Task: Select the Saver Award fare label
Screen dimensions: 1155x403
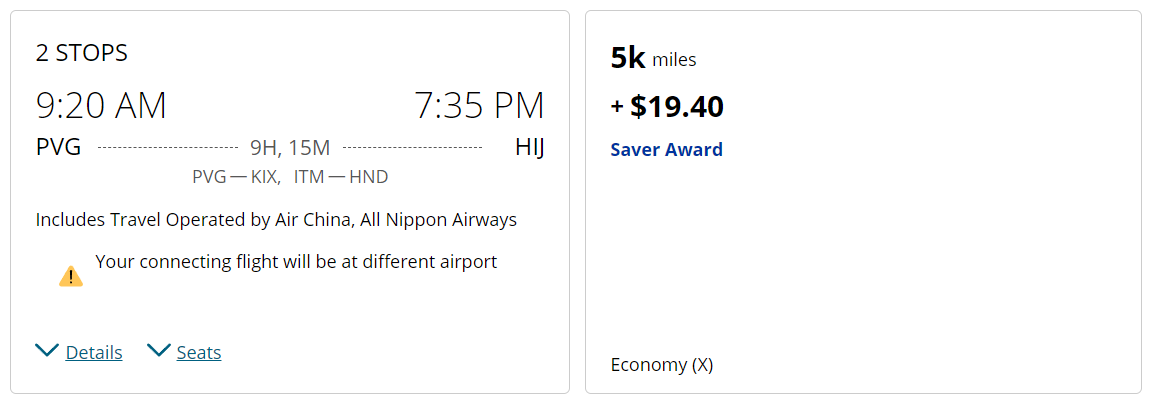Action: pos(667,150)
